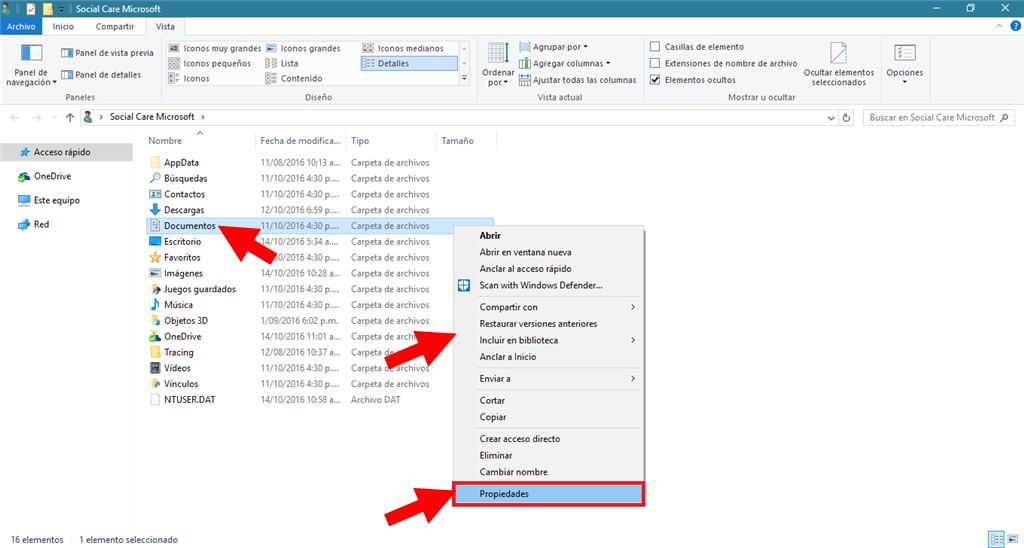Sort by the Tamaño column header

[x=466, y=140]
